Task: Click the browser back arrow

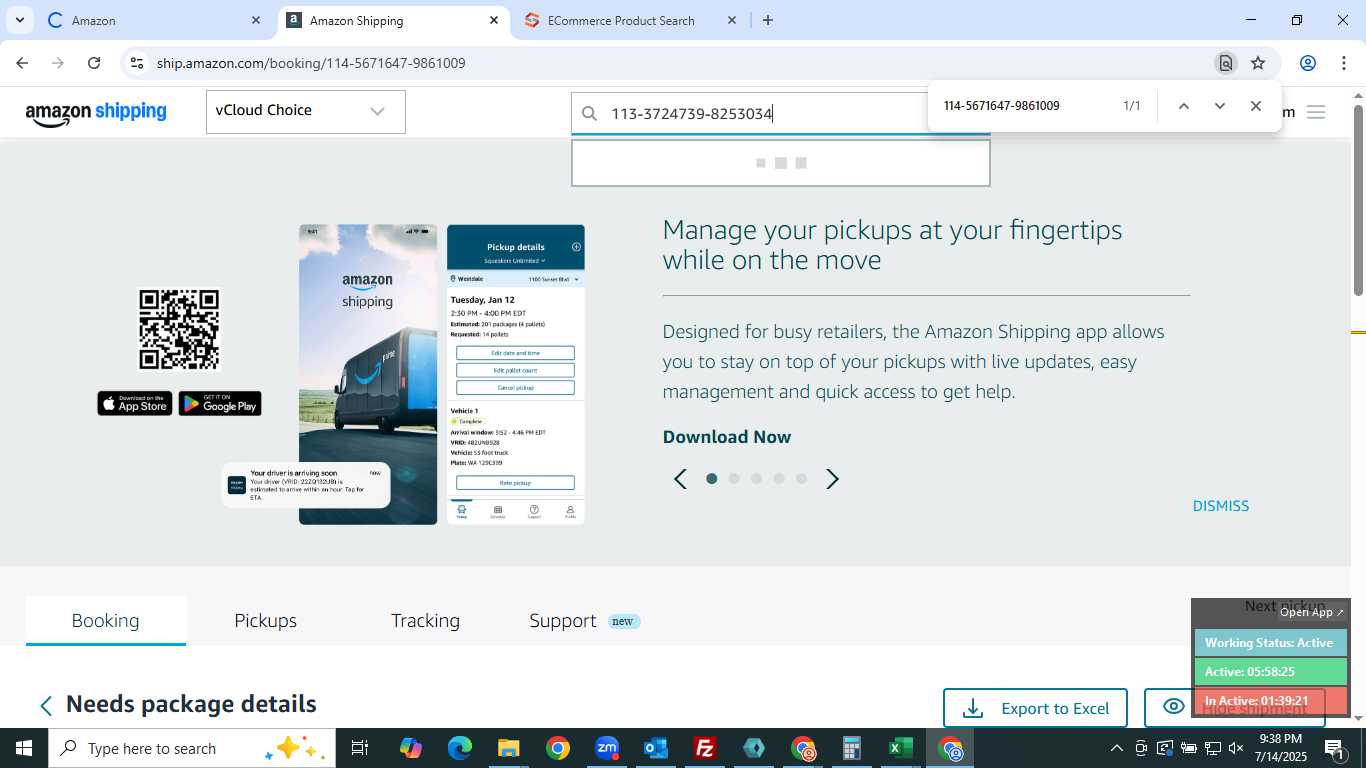Action: tap(22, 63)
